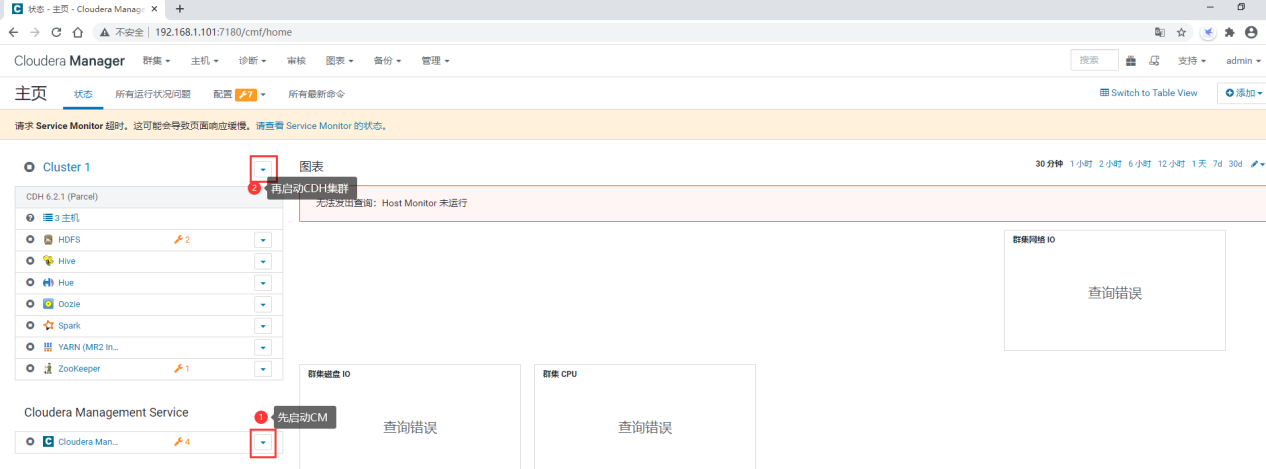This screenshot has height=469, width=1266.
Task: Click the Cluster 1 status circle icon
Action: 30,167
